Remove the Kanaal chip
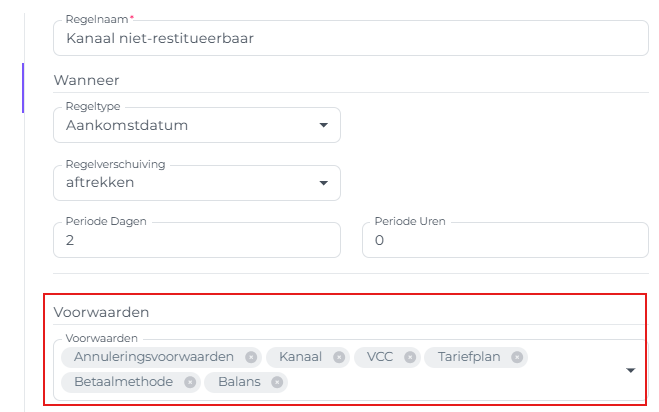Screen dimensions: 659x412 [339, 357]
